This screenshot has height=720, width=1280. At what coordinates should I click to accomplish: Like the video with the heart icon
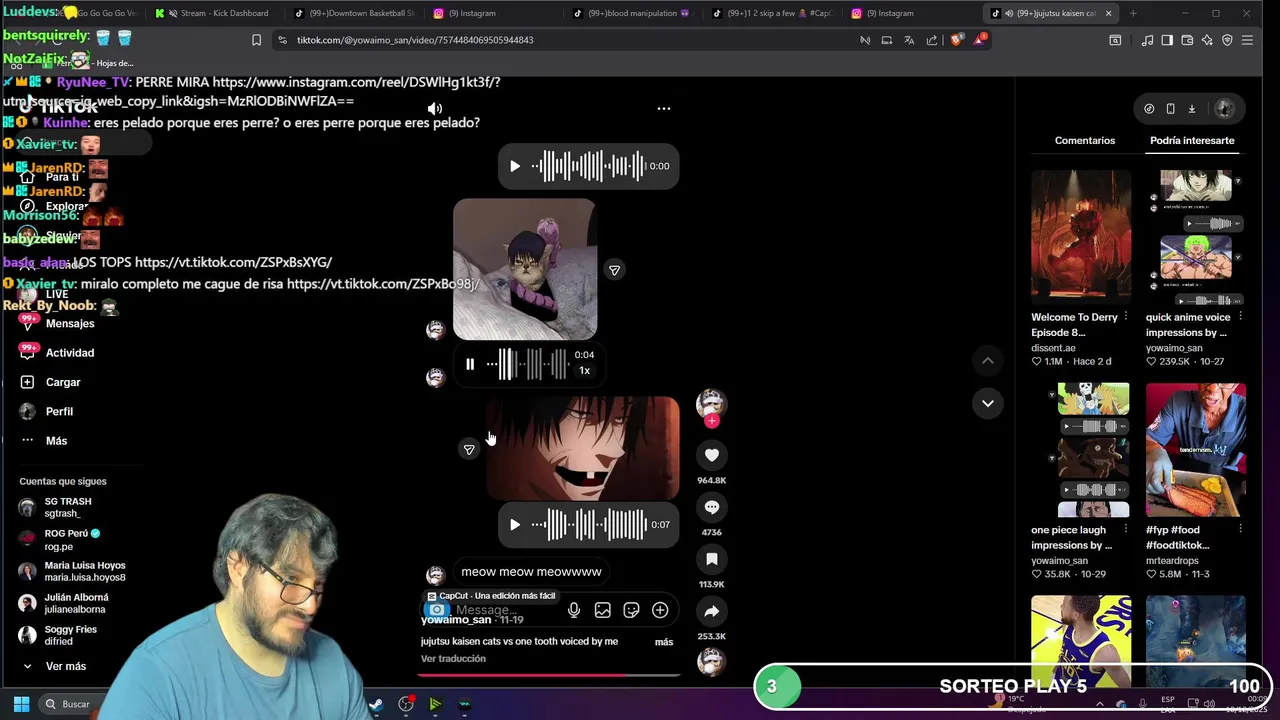712,455
